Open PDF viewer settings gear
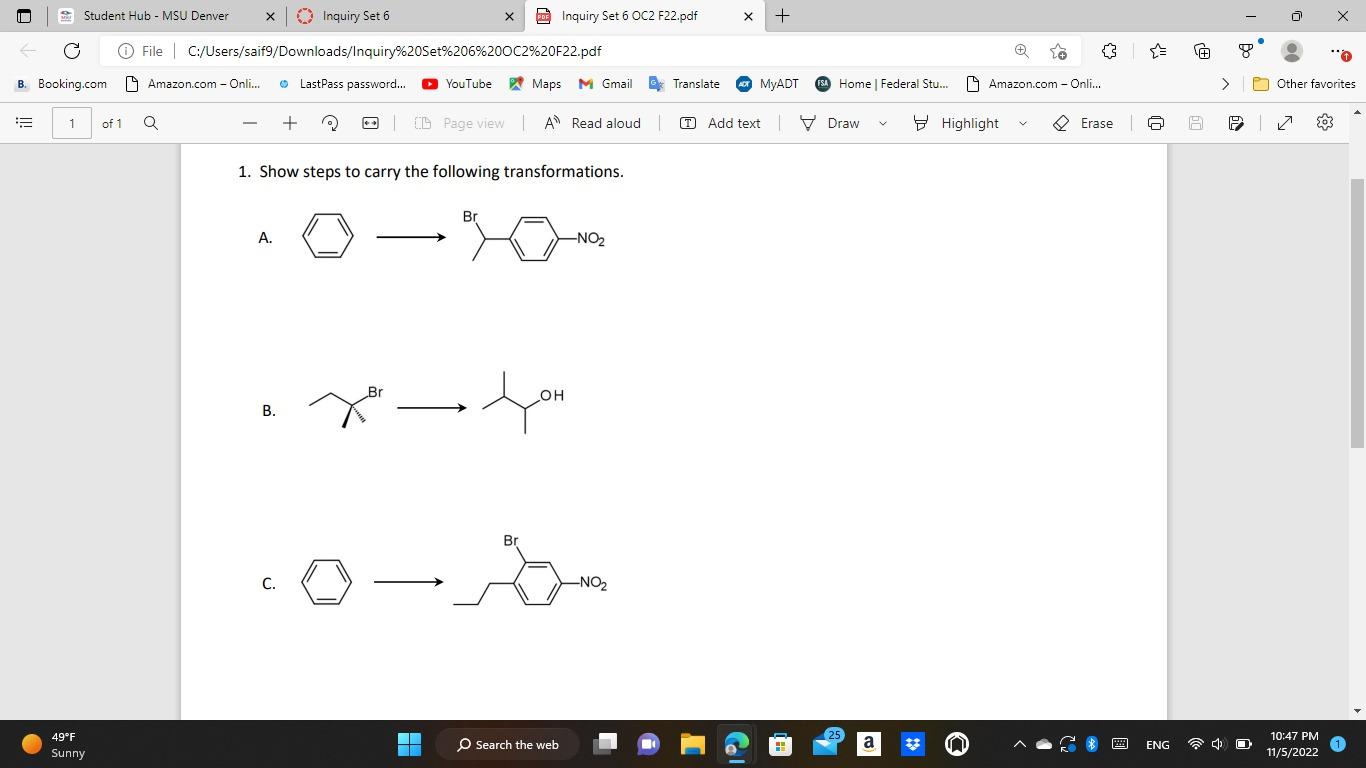Viewport: 1366px width, 768px height. pyautogui.click(x=1323, y=123)
